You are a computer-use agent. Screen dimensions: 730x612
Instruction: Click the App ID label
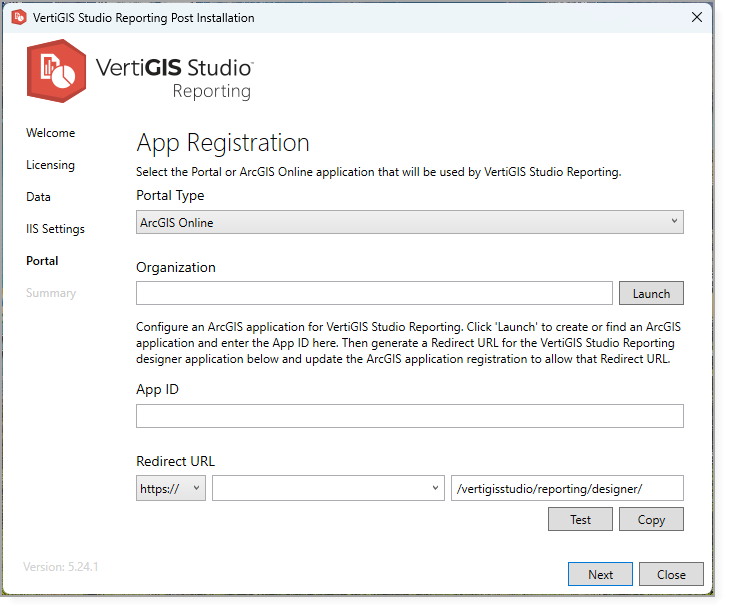click(x=157, y=390)
